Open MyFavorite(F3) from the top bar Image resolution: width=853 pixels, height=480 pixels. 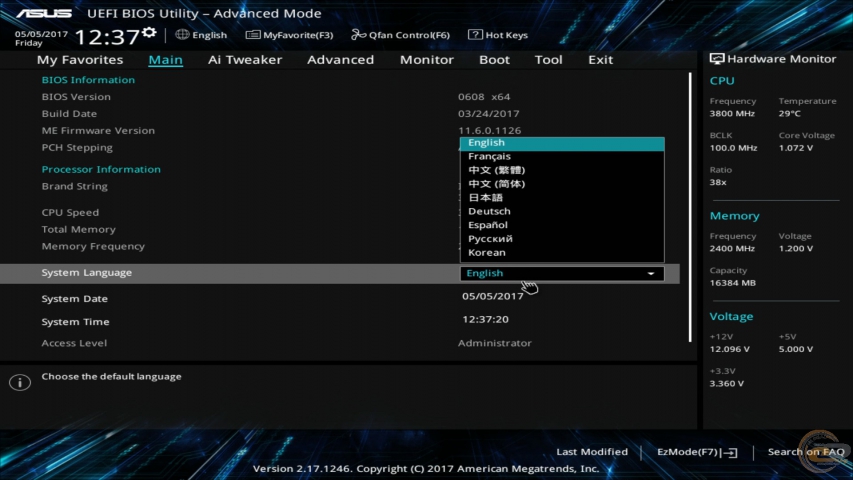(x=289, y=35)
